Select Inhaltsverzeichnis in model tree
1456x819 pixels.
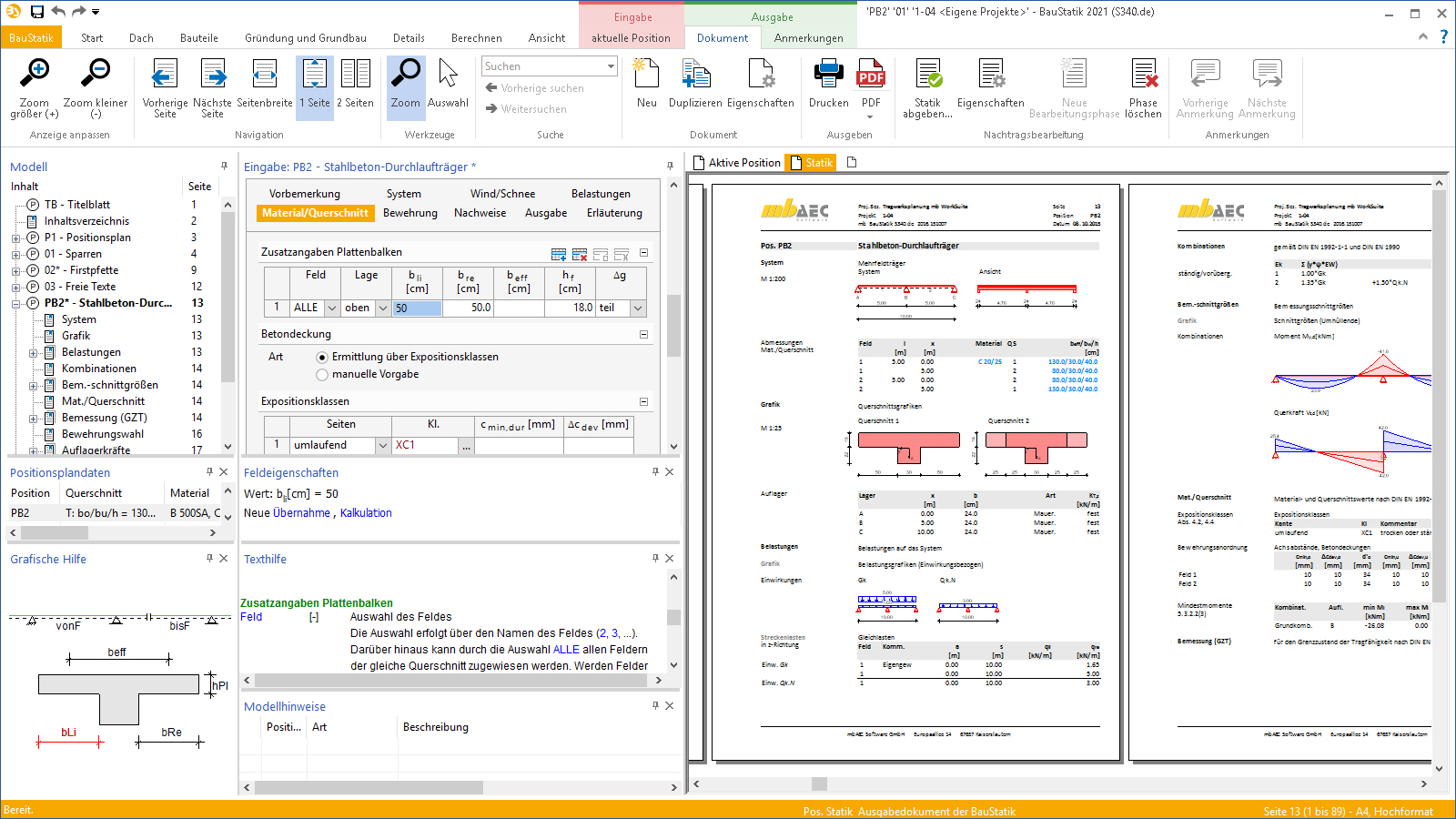[86, 221]
